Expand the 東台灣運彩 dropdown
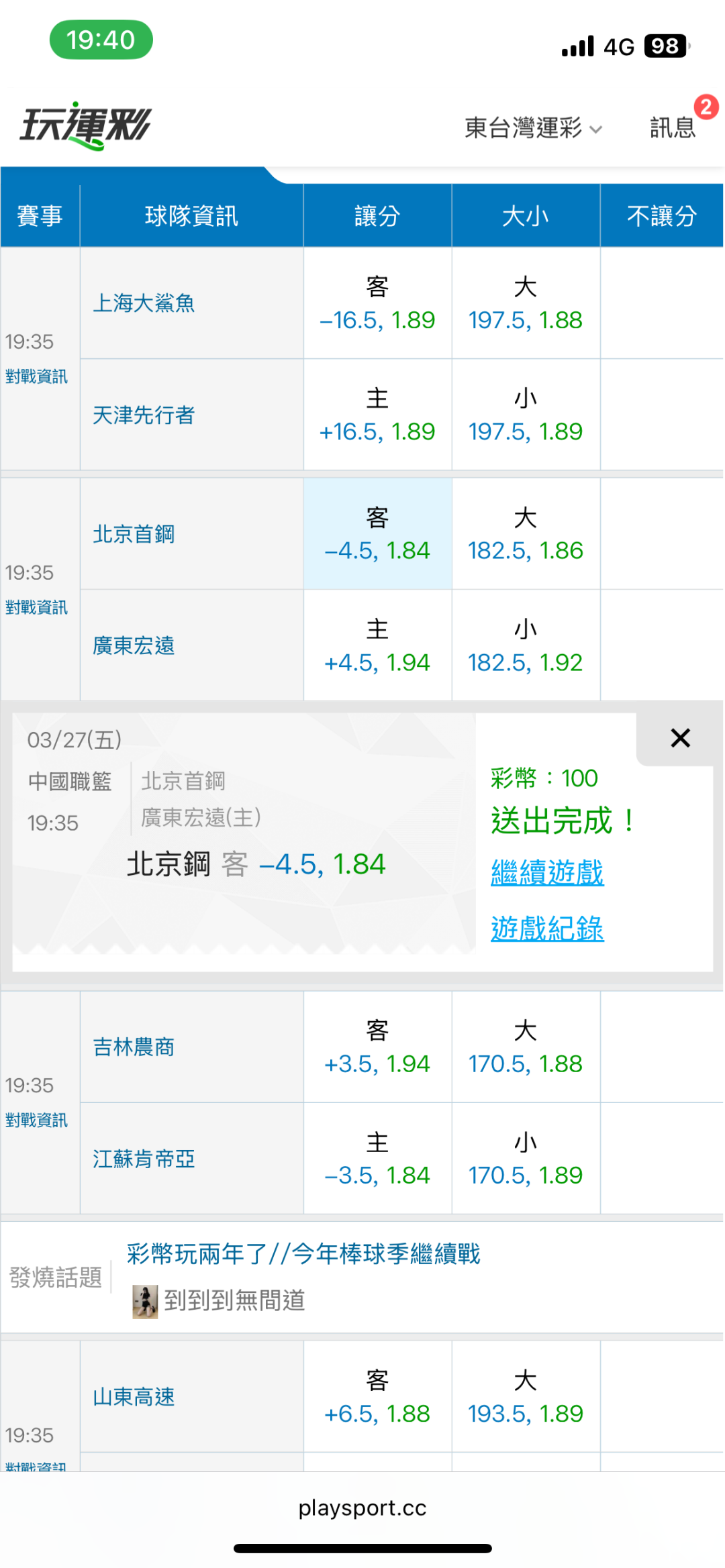 tap(533, 127)
